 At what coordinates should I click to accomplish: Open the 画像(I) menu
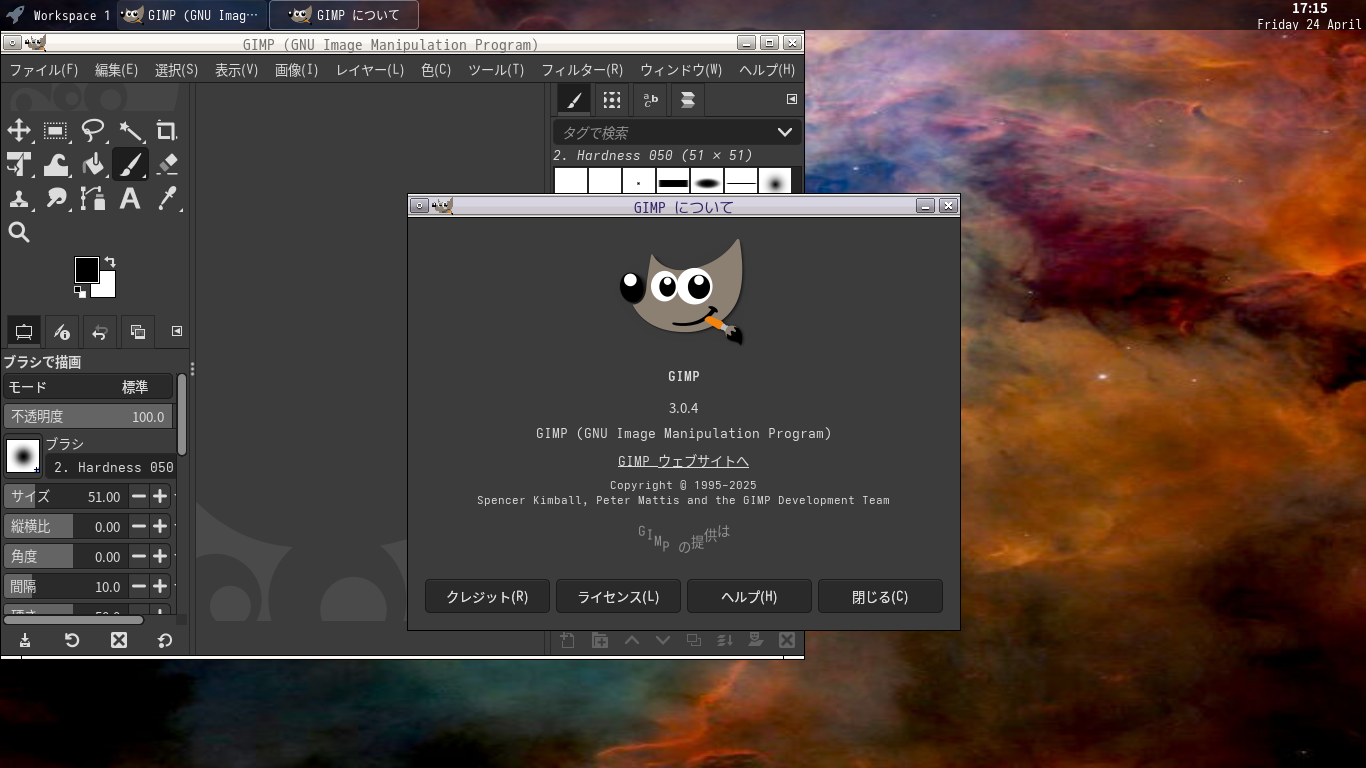coord(297,70)
